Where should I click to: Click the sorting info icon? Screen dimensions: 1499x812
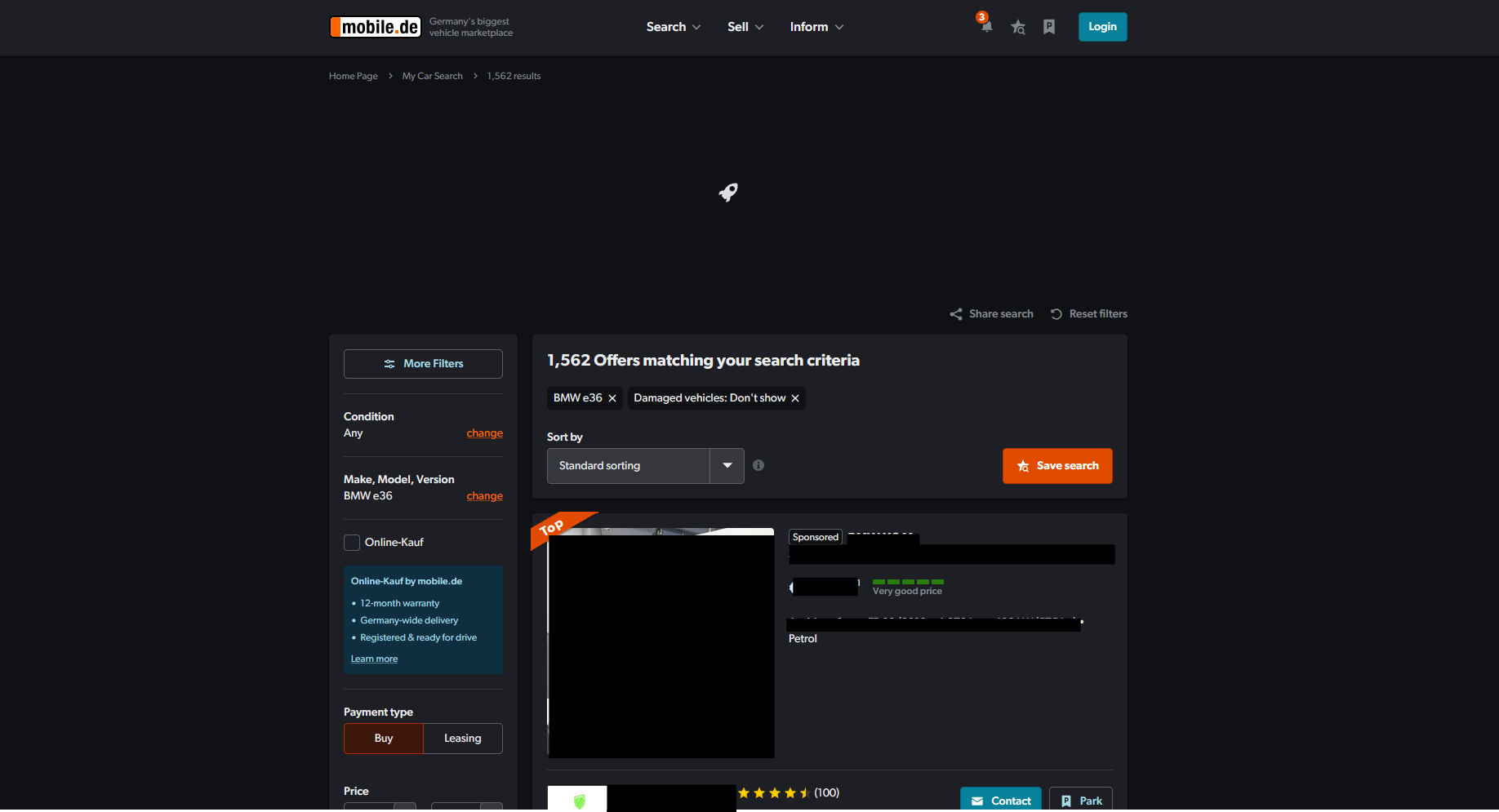[758, 465]
